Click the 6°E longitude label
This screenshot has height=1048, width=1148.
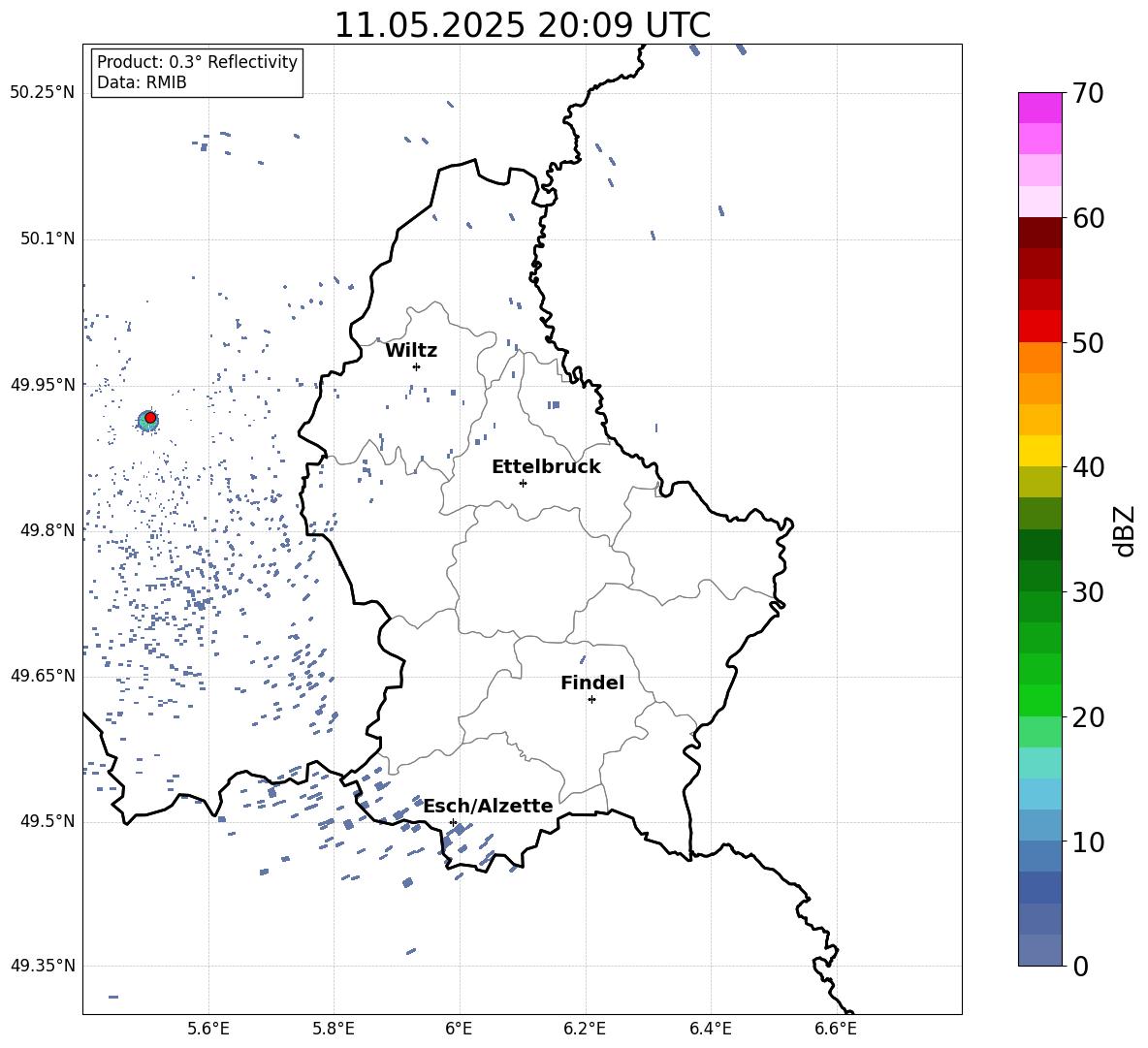click(459, 1029)
